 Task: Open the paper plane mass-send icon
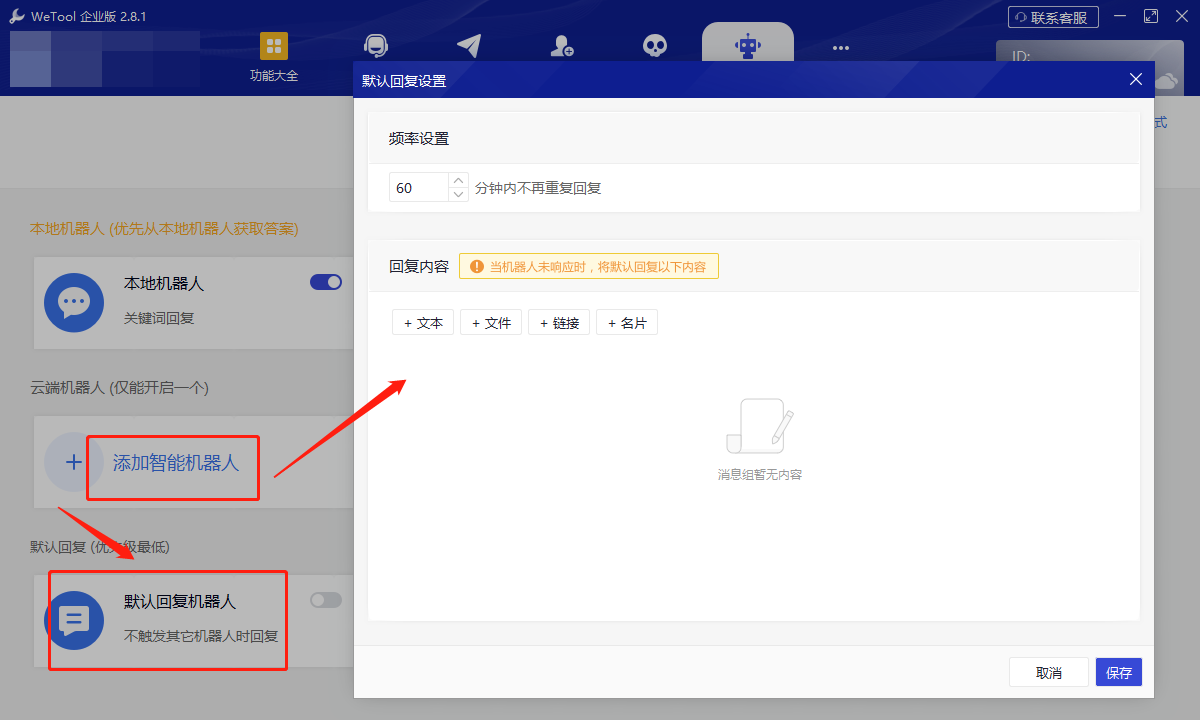(468, 46)
